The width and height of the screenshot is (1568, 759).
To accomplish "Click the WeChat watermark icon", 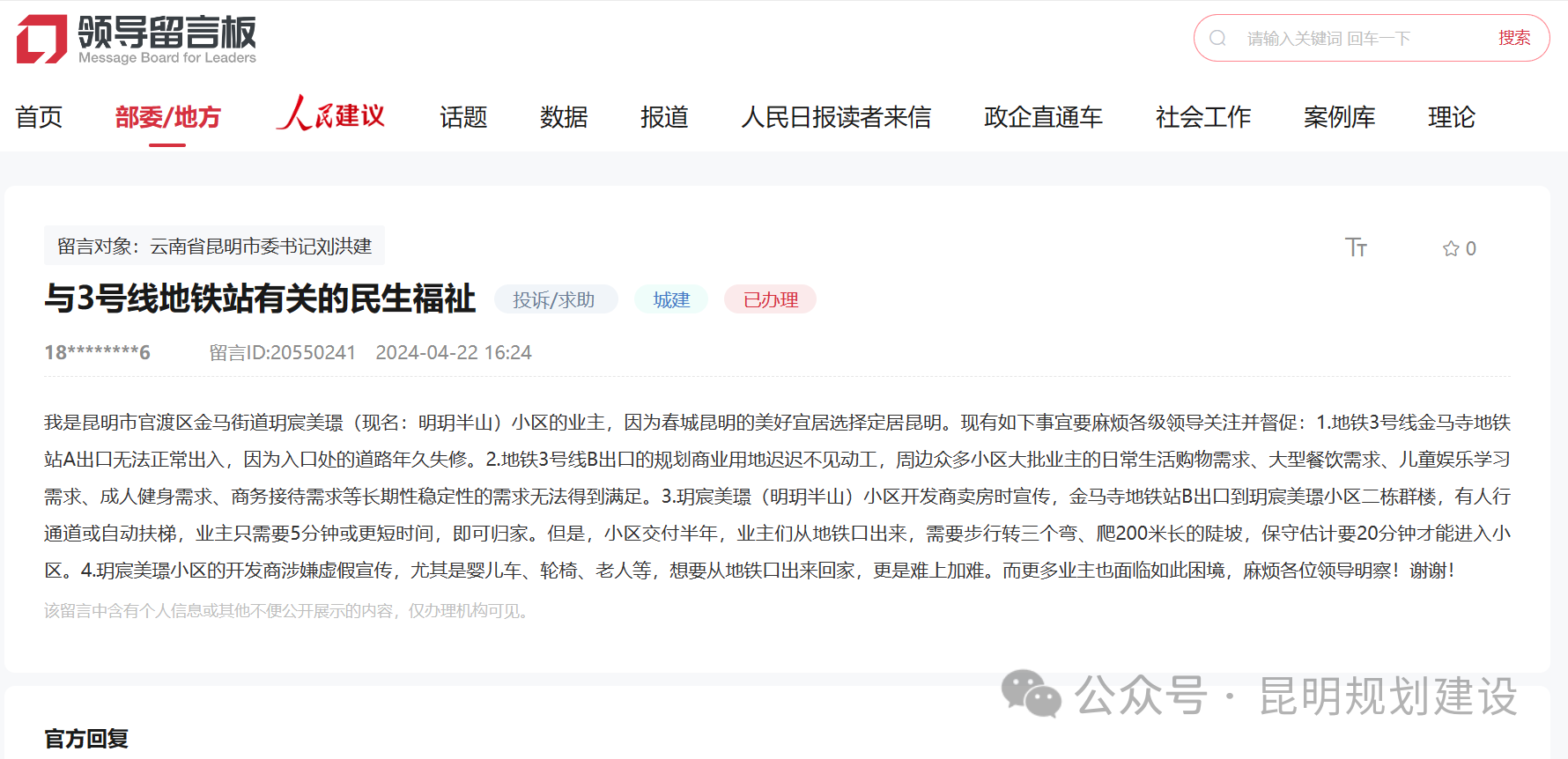I will (x=1031, y=695).
